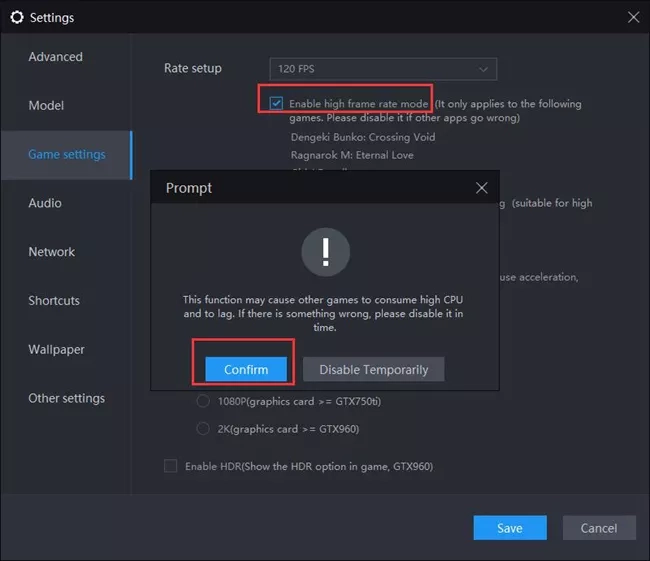Open Shortcuts settings

point(54,301)
